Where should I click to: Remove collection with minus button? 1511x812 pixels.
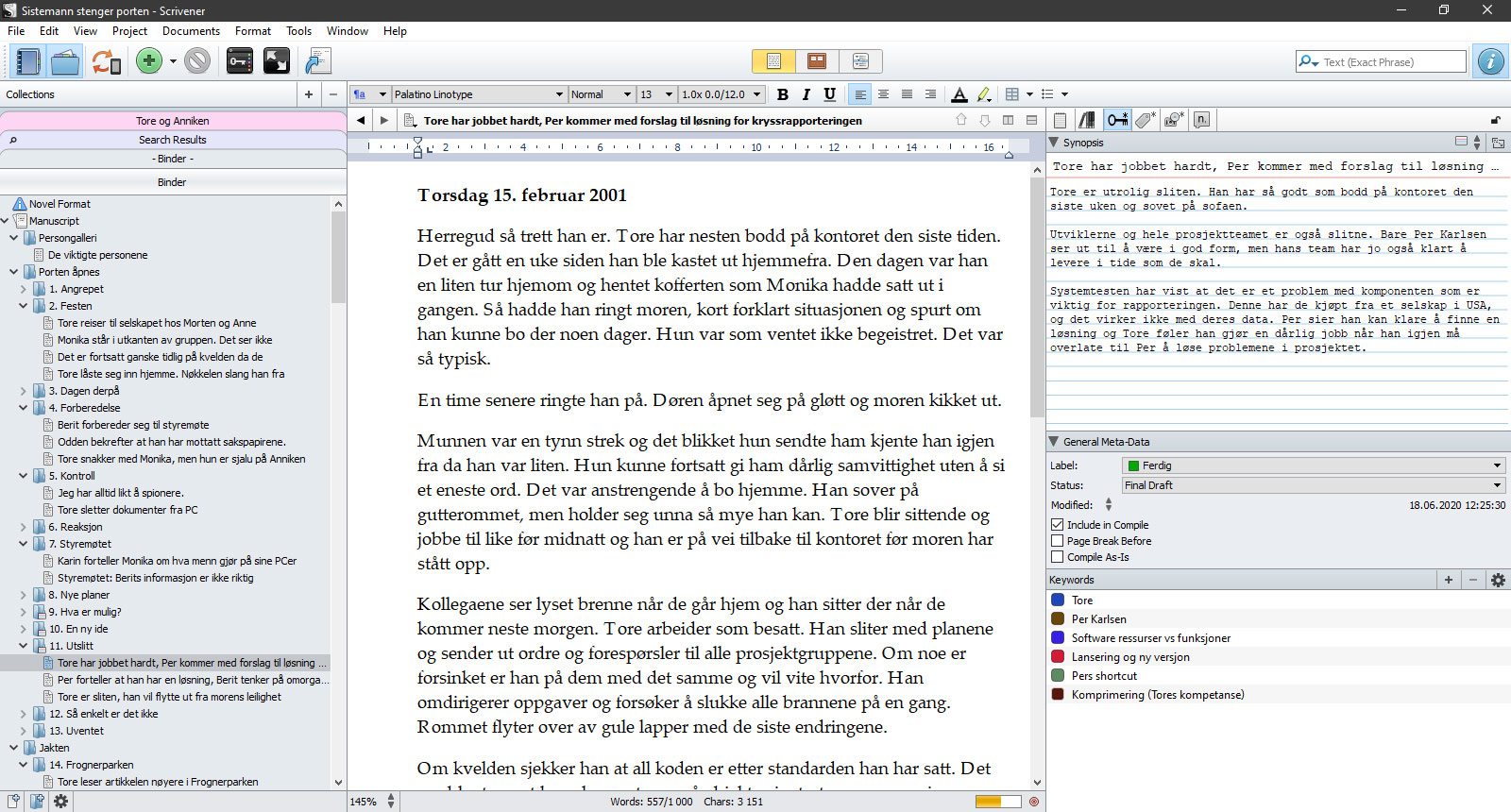click(x=332, y=94)
